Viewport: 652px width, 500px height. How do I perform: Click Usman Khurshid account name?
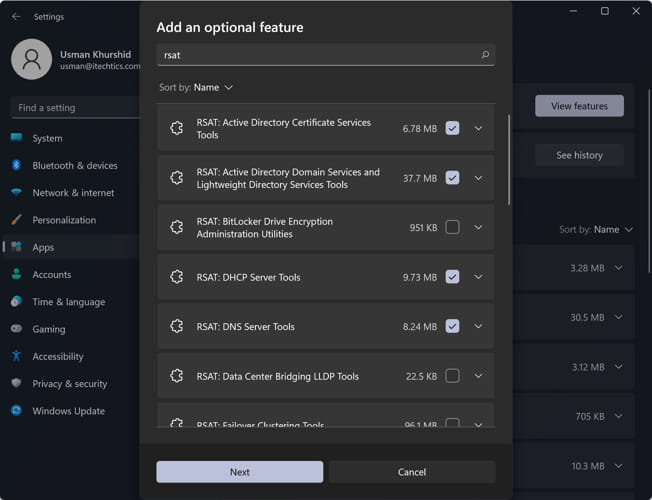95,54
